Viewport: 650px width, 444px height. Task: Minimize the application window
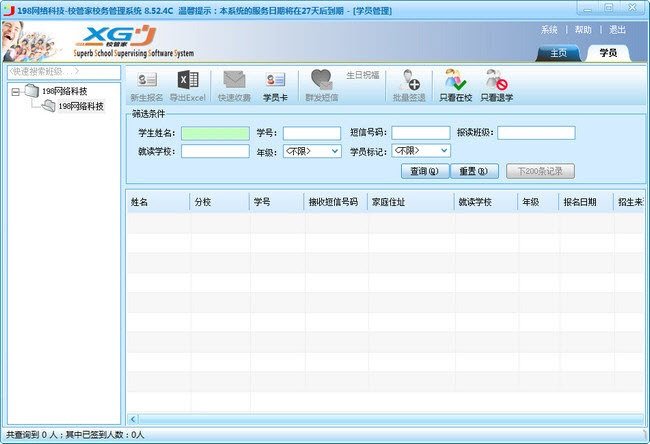coord(587,8)
